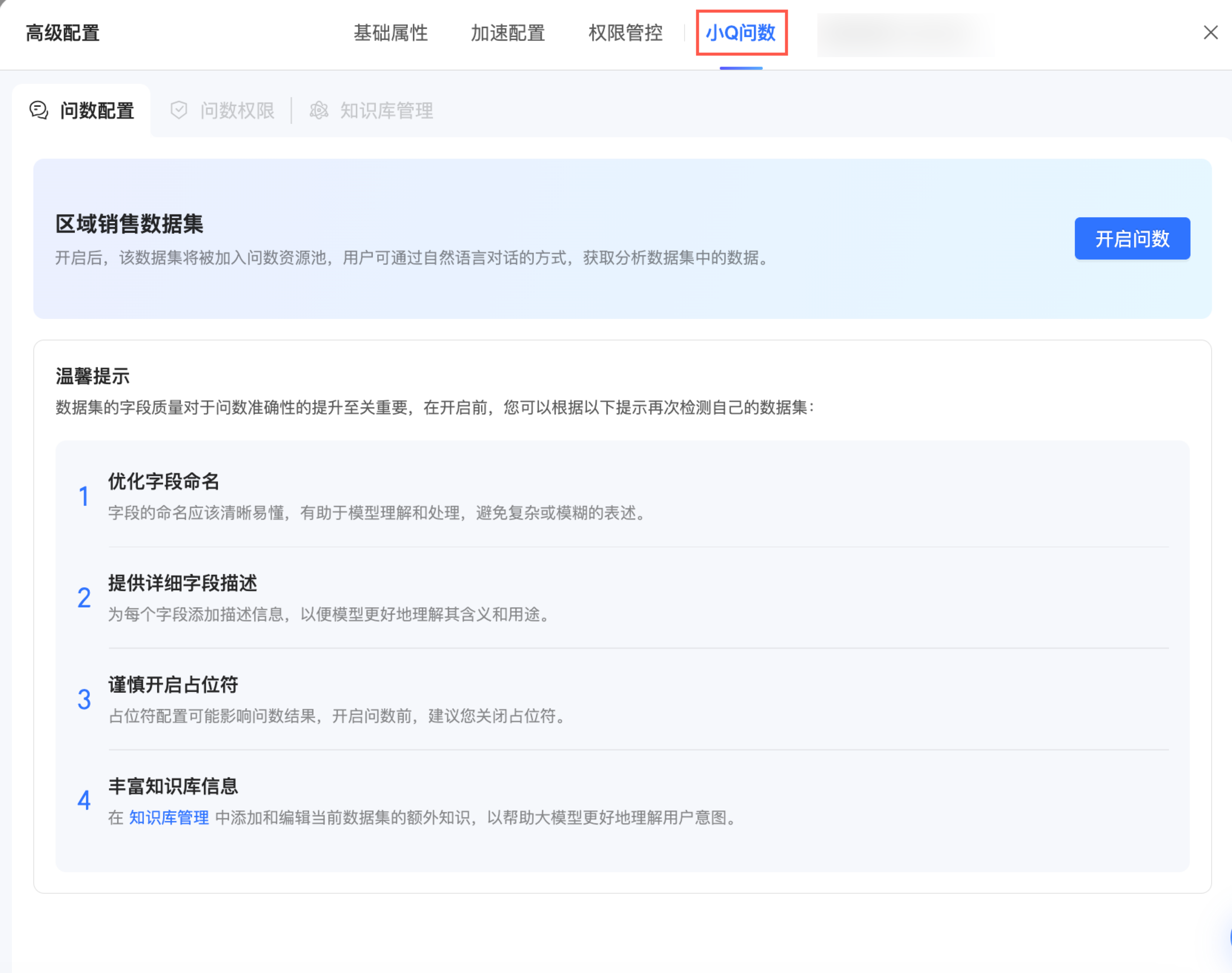Click the tip heading 谨慎开启占位符

173,684
